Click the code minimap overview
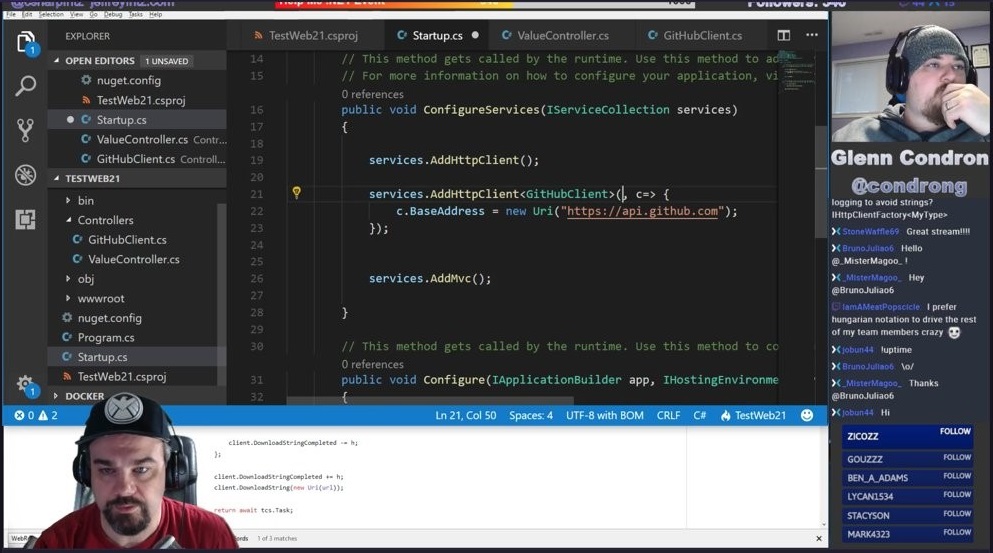 tap(797, 73)
